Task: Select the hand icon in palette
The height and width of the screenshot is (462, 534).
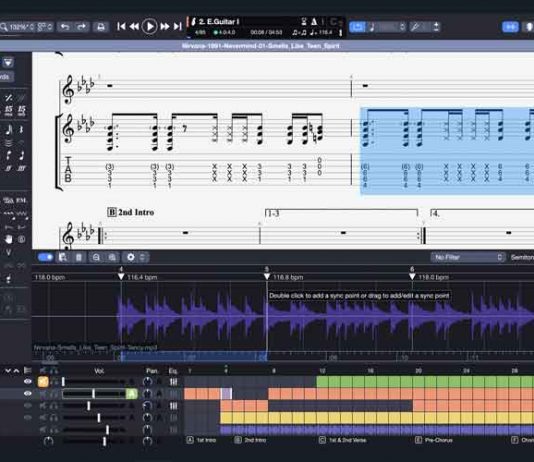Action: click(x=9, y=239)
